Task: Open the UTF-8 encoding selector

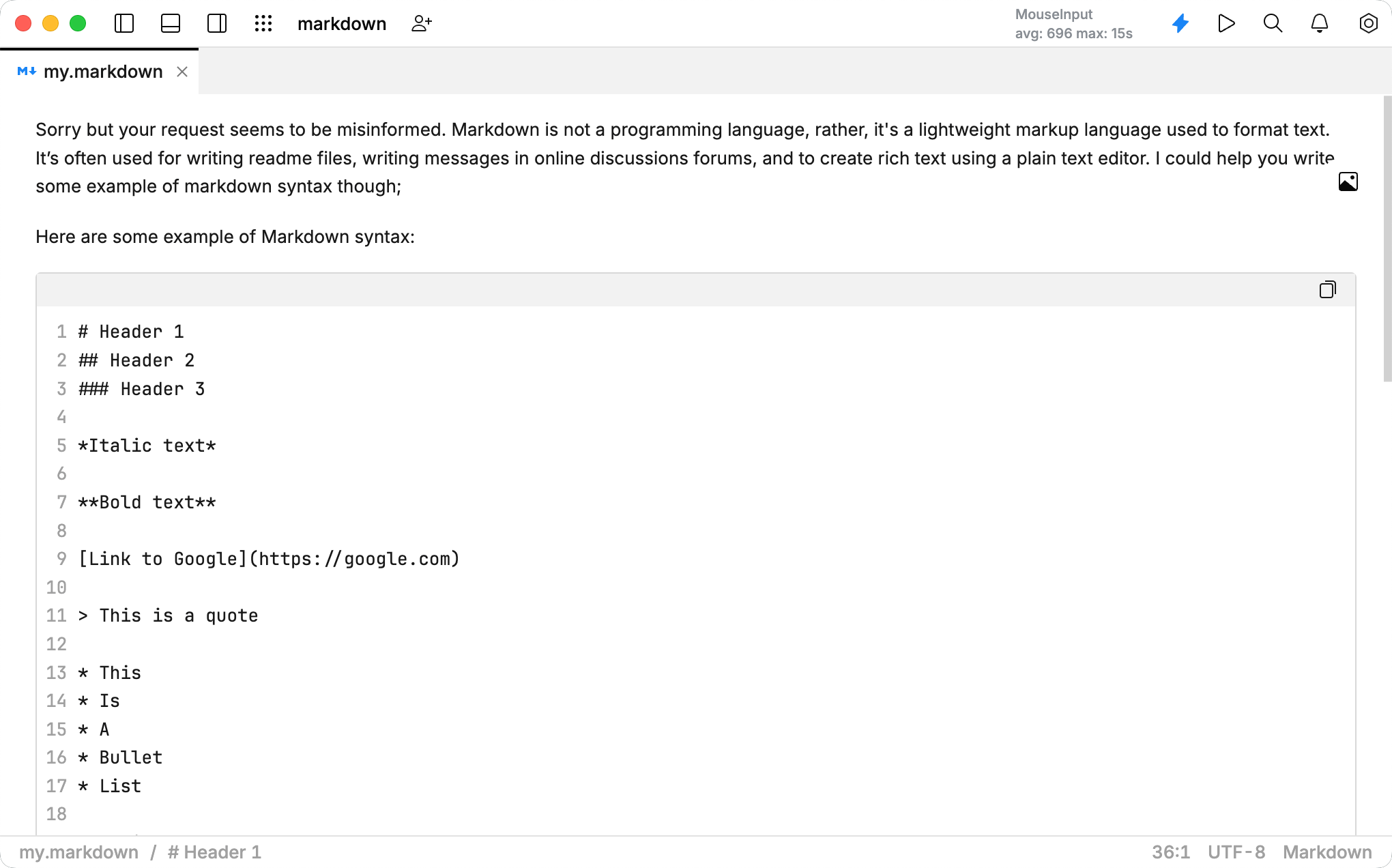Action: 1236,852
